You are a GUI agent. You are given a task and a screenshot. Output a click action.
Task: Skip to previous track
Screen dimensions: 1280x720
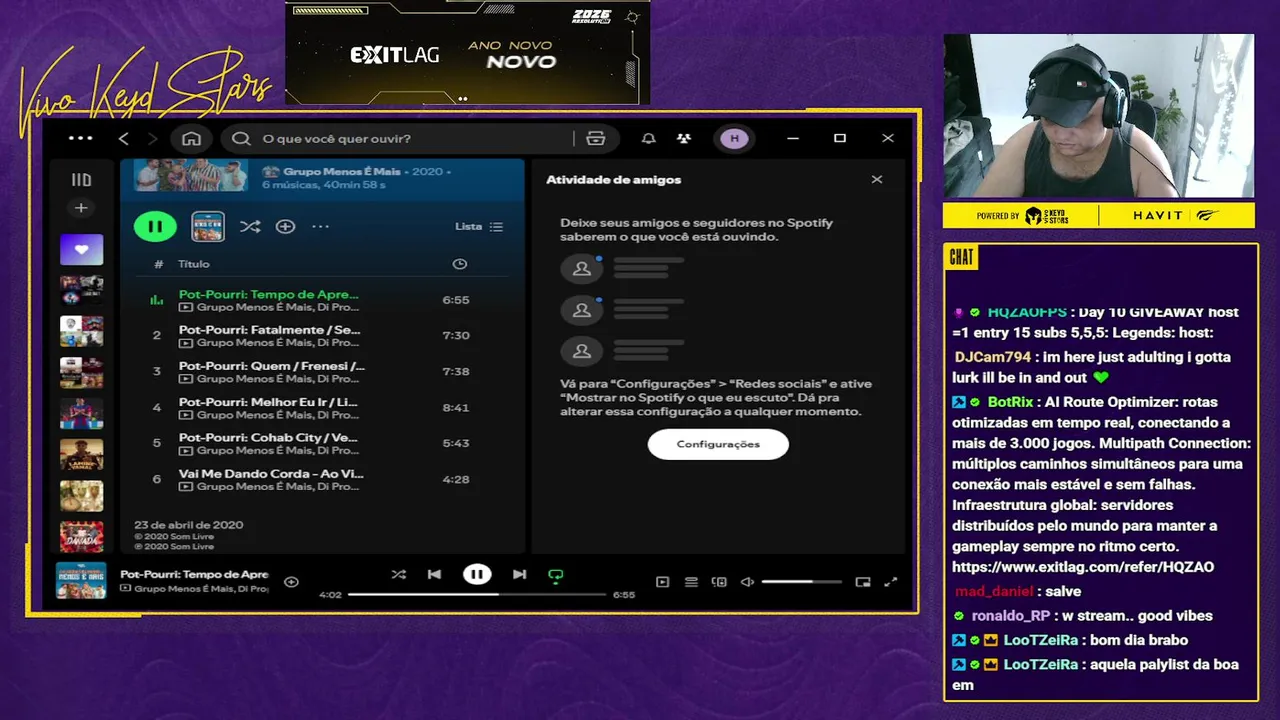coord(434,574)
